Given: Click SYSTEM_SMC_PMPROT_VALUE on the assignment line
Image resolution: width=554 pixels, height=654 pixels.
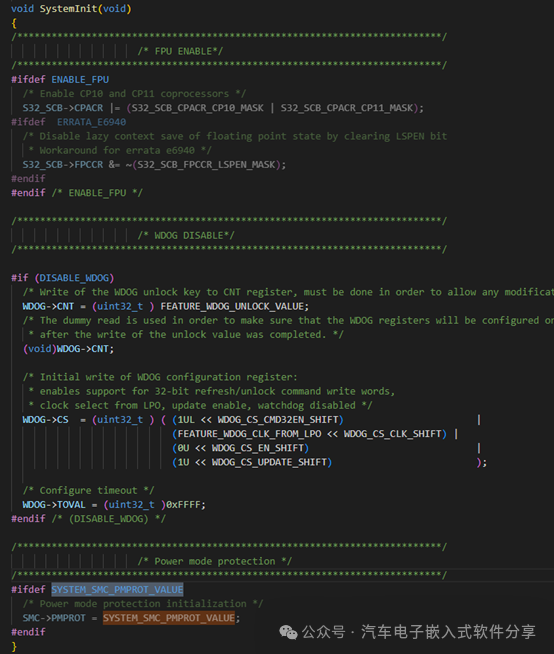Looking at the screenshot, I should coord(169,618).
